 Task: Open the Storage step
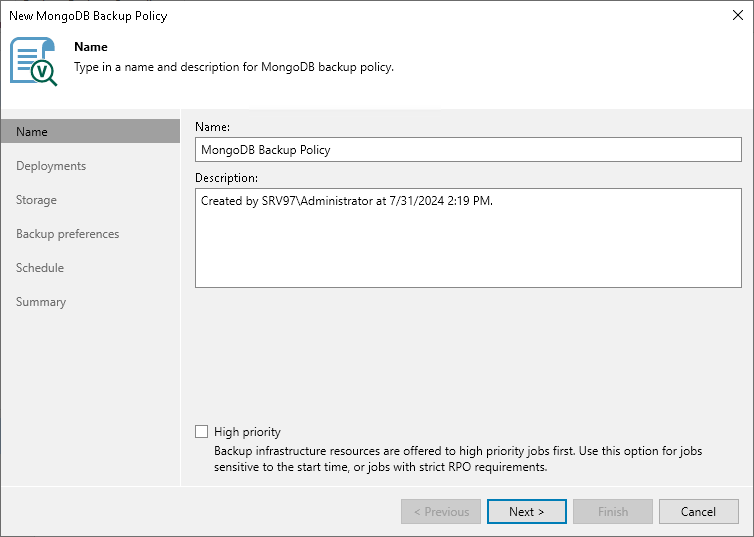(x=36, y=200)
